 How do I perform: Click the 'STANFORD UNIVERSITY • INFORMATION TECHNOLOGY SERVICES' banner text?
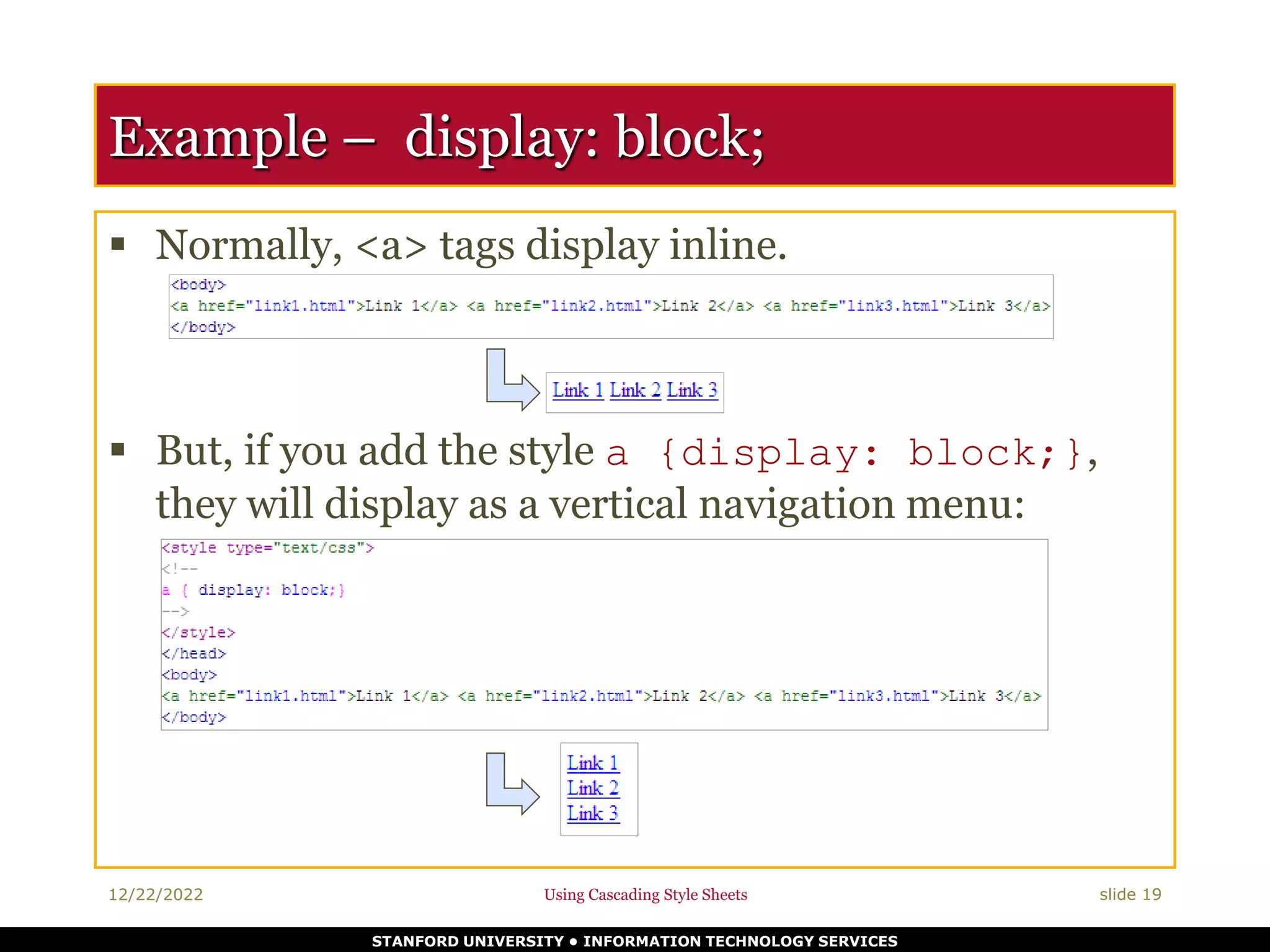coord(634,941)
